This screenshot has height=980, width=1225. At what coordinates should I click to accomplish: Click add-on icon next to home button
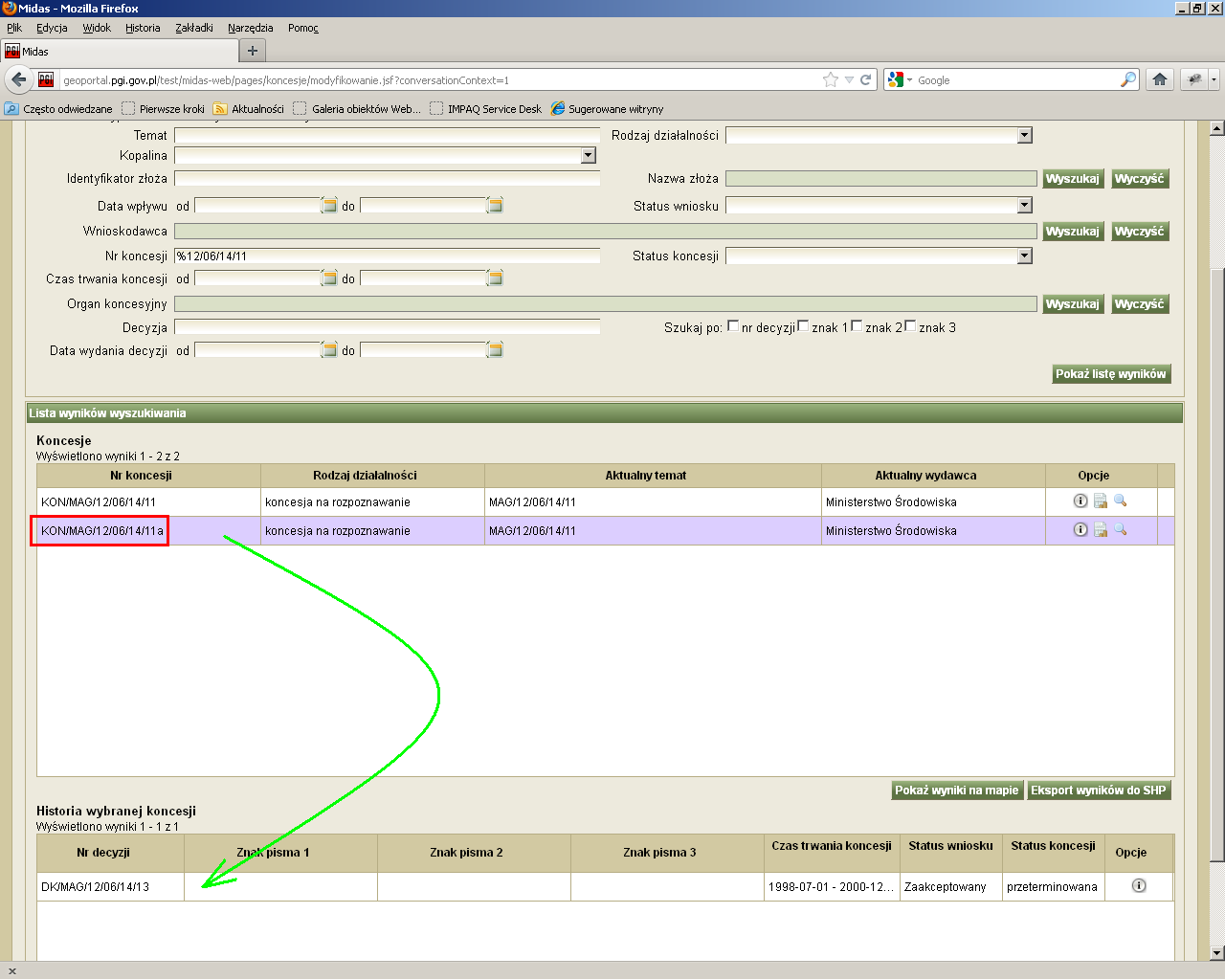point(1194,79)
